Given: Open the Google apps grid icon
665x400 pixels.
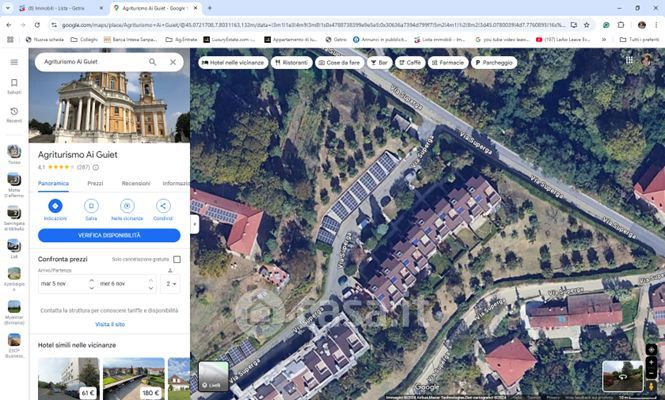Looking at the screenshot, I should [628, 62].
